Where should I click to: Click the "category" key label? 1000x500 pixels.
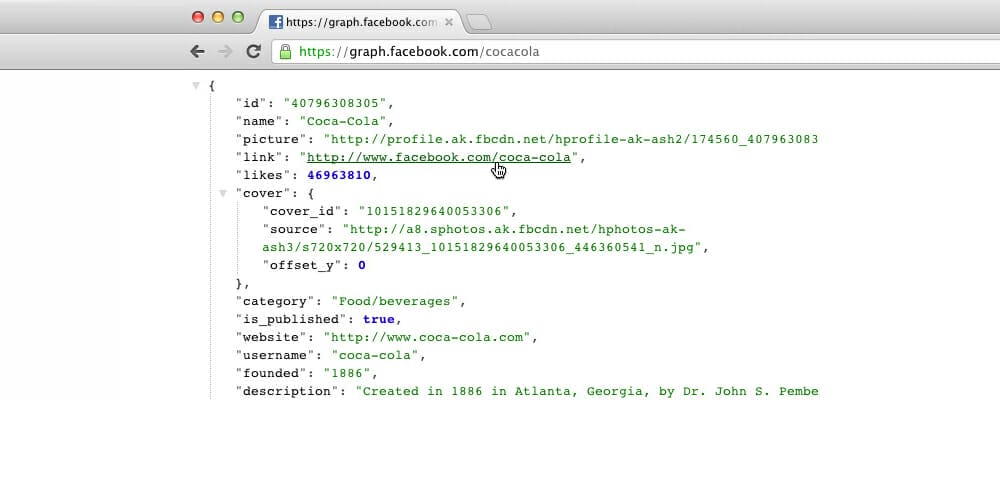click(x=275, y=302)
